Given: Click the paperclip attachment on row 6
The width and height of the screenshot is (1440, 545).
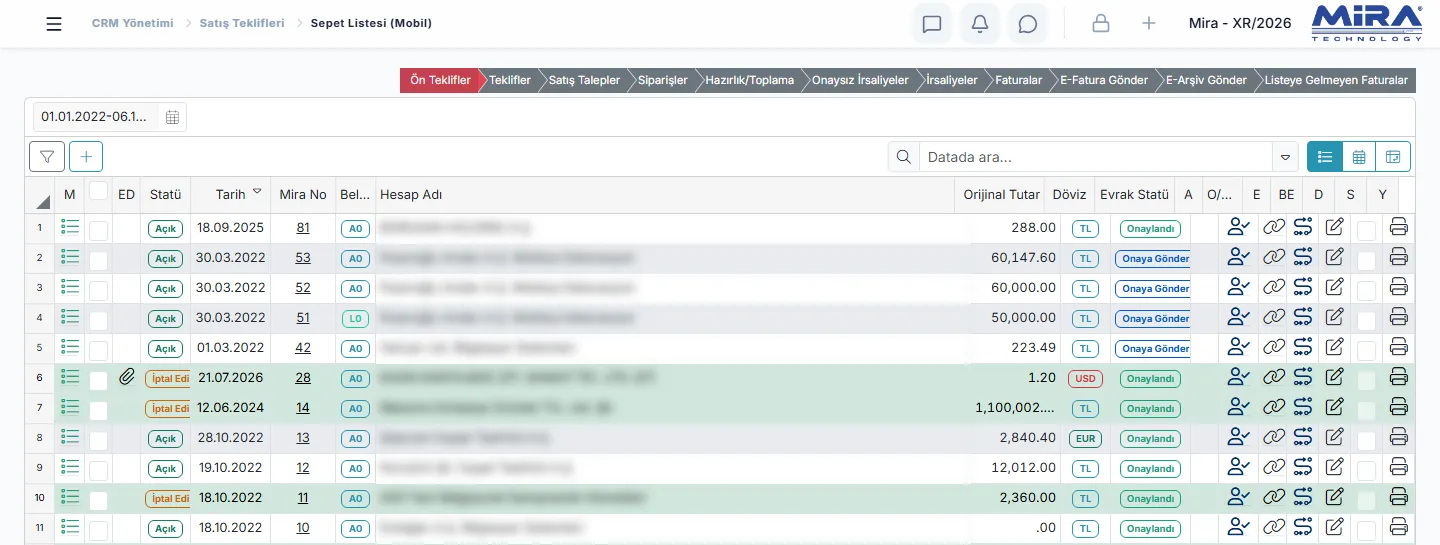Looking at the screenshot, I should coord(126,377).
